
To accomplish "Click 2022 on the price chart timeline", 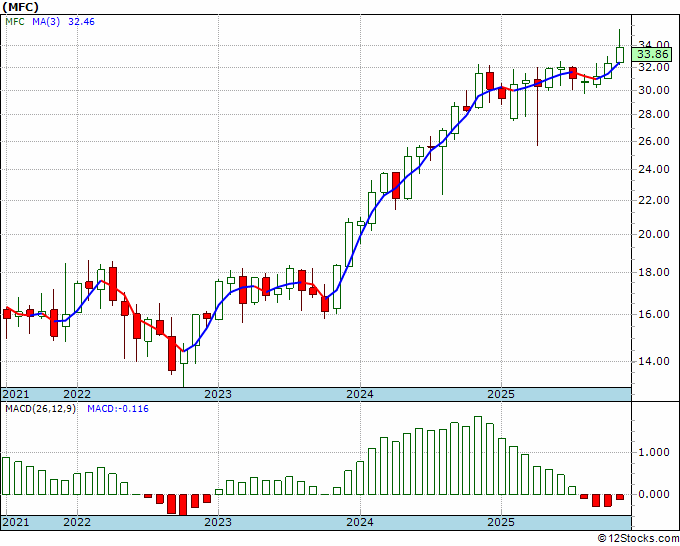I will (77, 394).
